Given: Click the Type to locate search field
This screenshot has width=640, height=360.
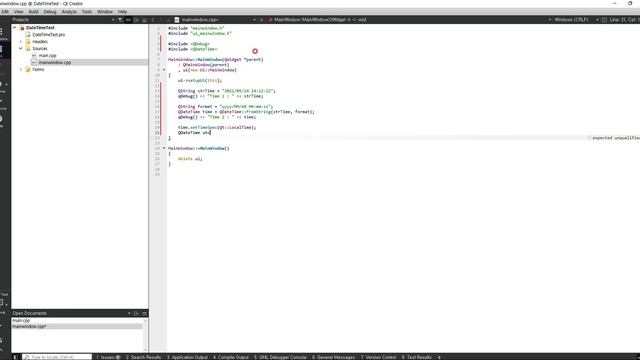Looking at the screenshot, I should [x=57, y=357].
